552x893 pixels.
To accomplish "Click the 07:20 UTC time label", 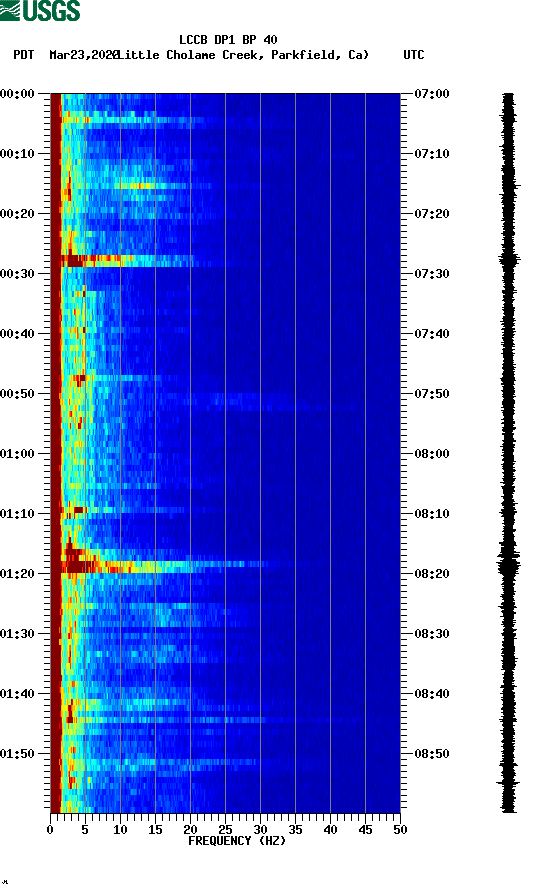I will point(432,214).
